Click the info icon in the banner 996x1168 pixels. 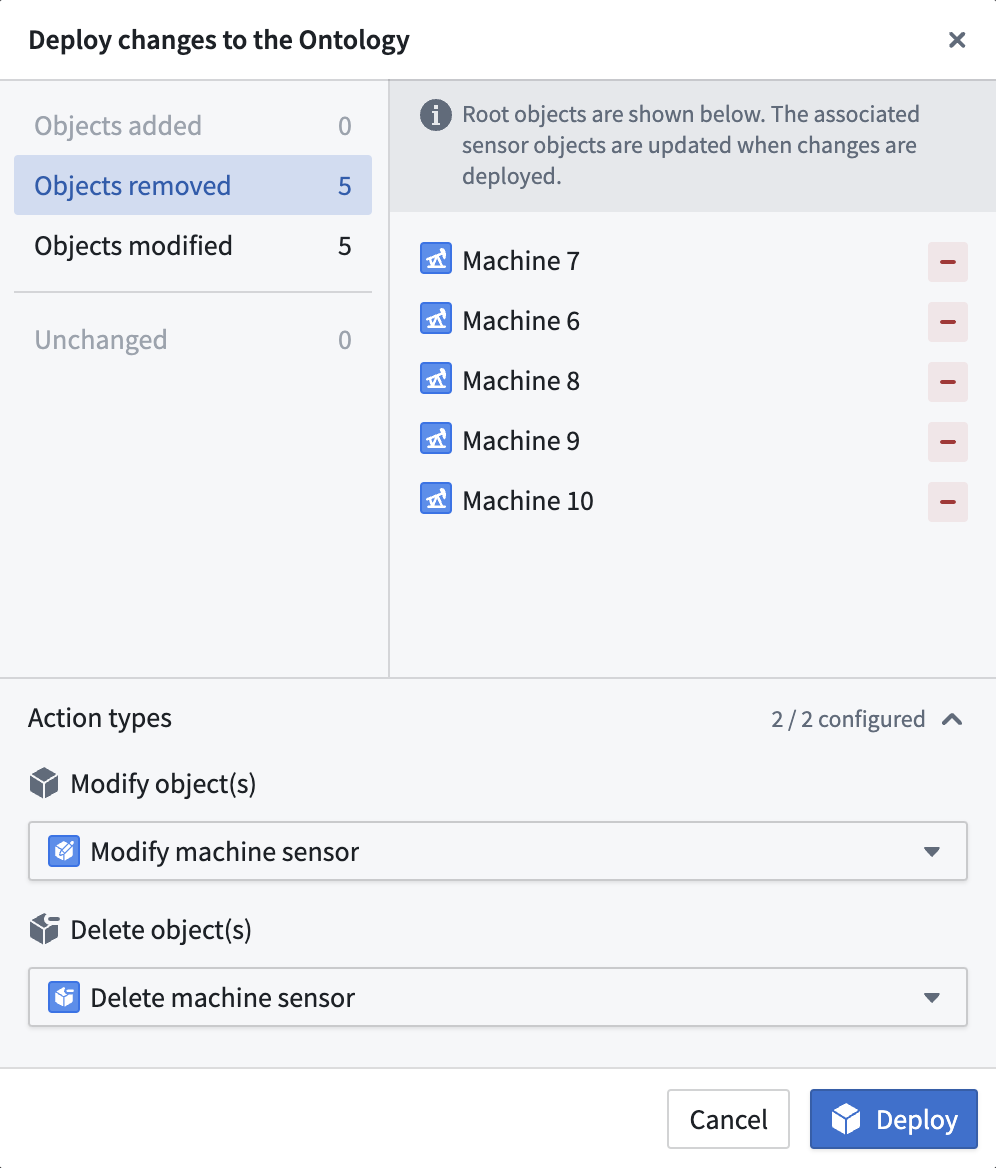[x=436, y=115]
